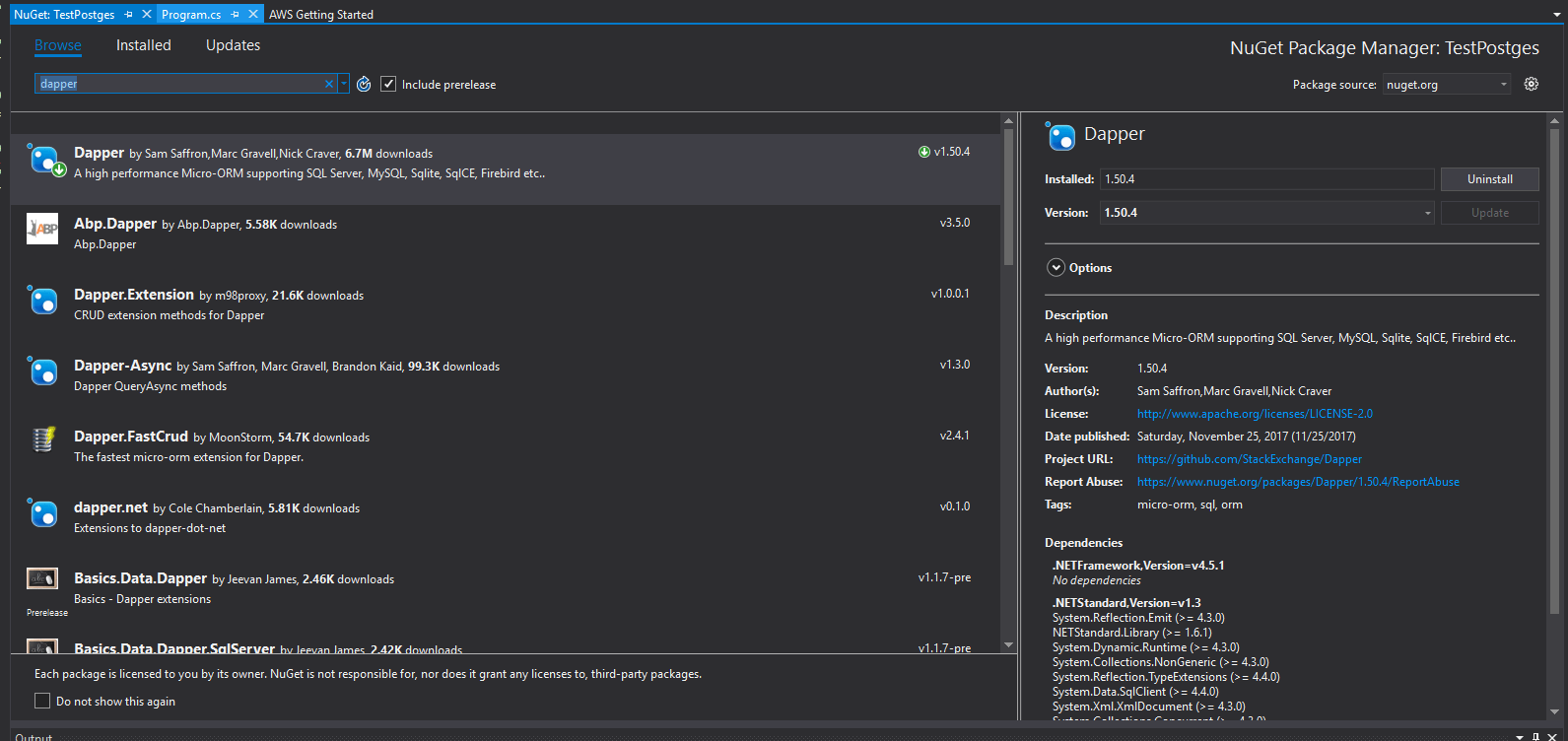Check the Do not show this again box
The height and width of the screenshot is (741, 1568).
pyautogui.click(x=42, y=701)
